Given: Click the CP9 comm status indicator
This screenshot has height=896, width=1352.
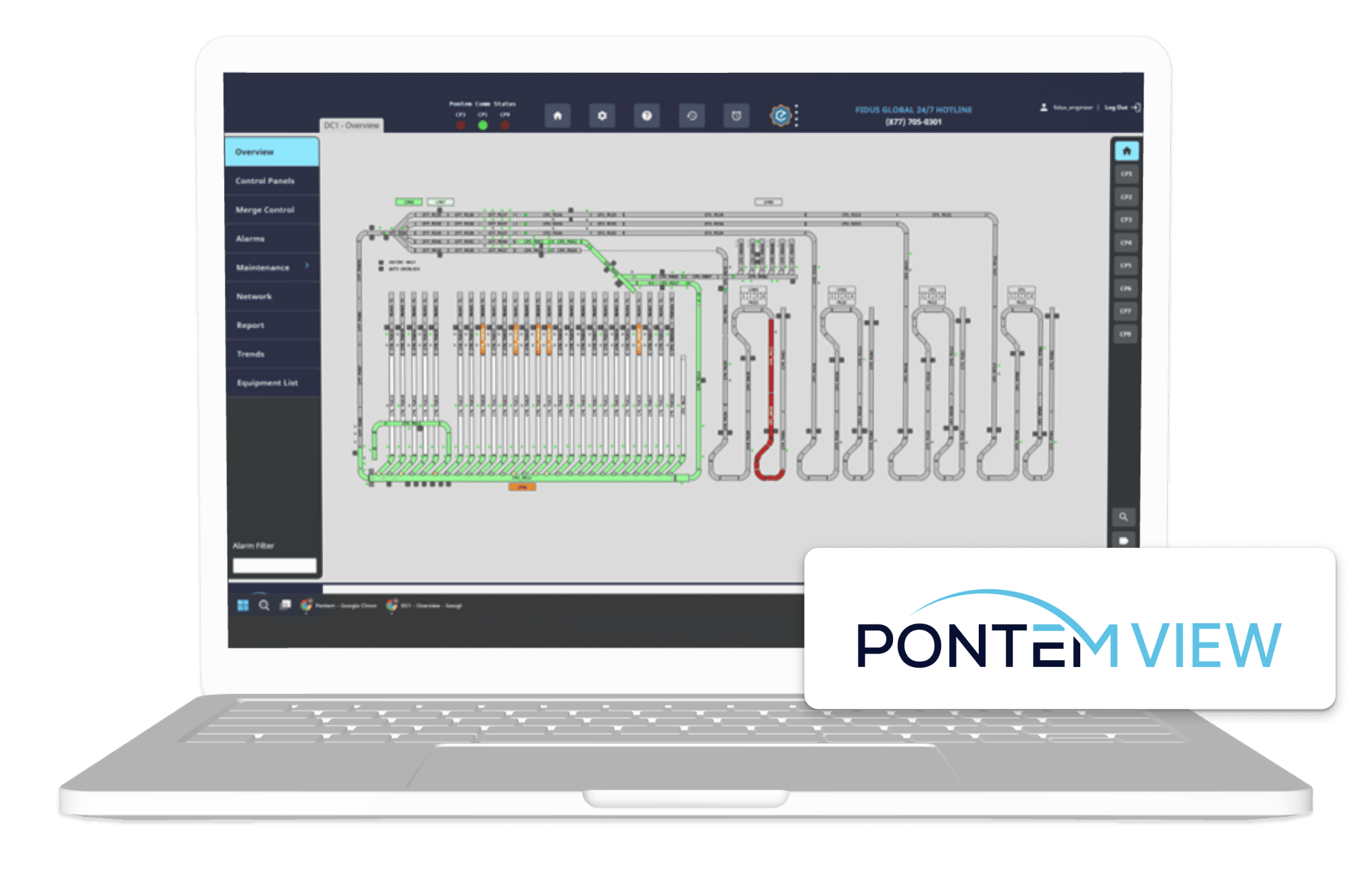Looking at the screenshot, I should pos(505,125).
